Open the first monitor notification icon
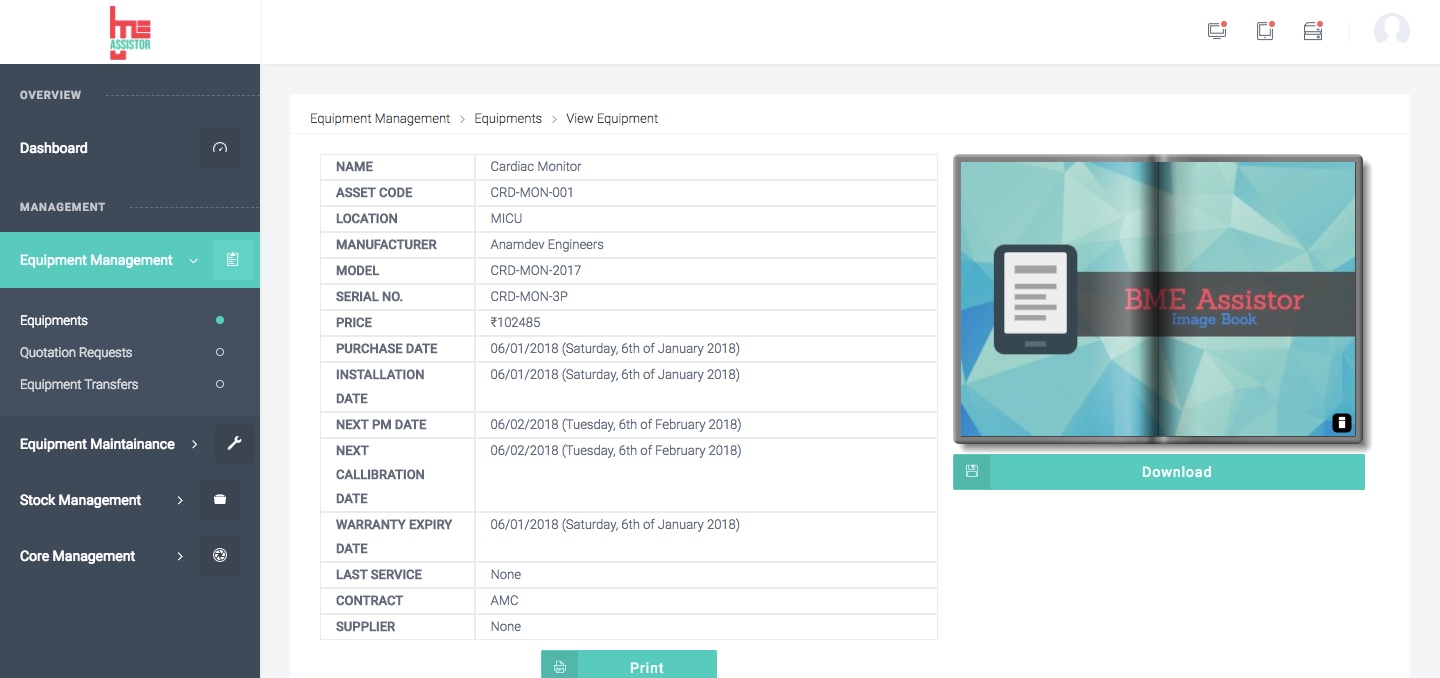The image size is (1440, 678). [x=1217, y=31]
